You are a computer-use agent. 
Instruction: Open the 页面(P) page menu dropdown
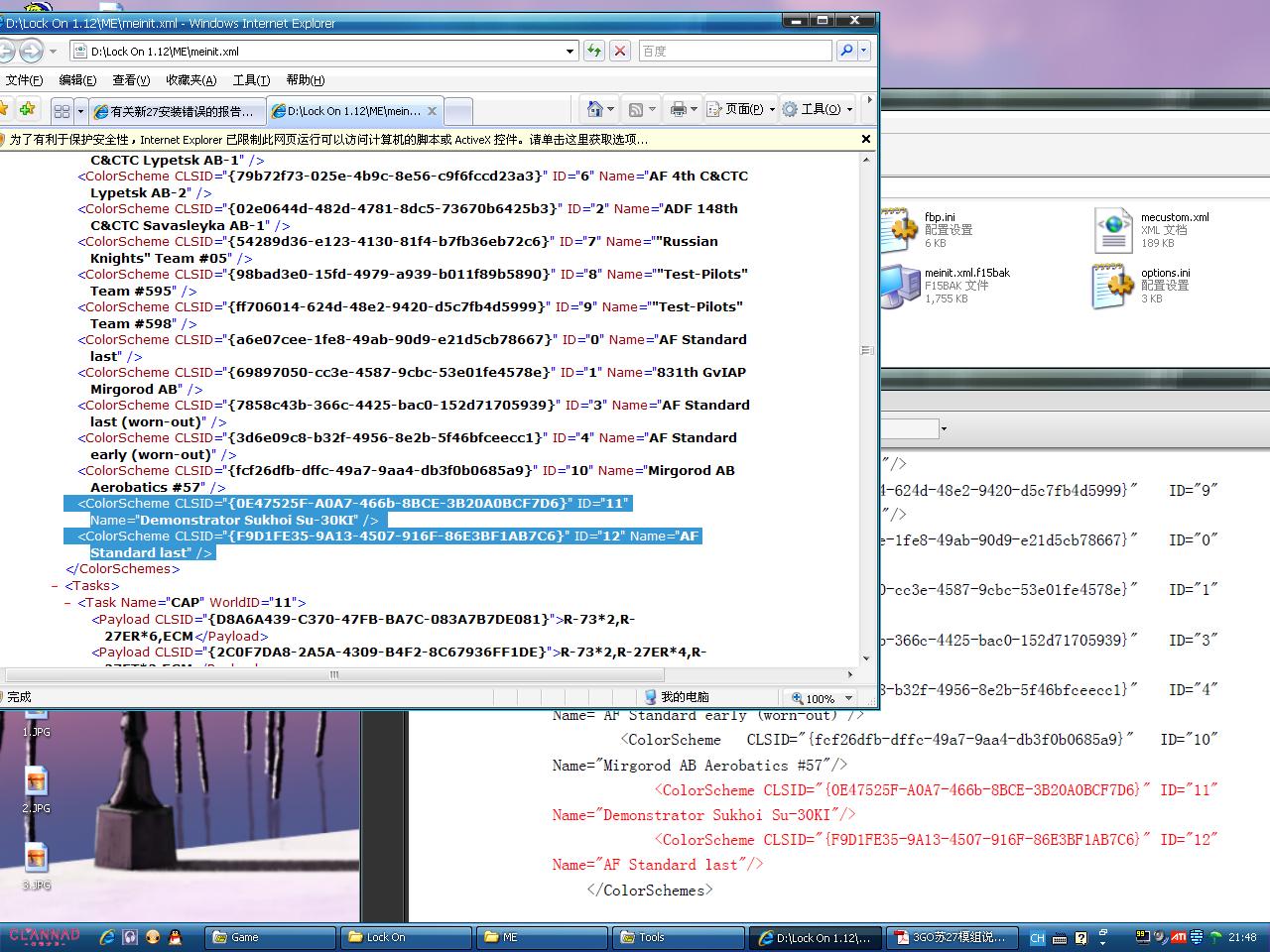741,109
